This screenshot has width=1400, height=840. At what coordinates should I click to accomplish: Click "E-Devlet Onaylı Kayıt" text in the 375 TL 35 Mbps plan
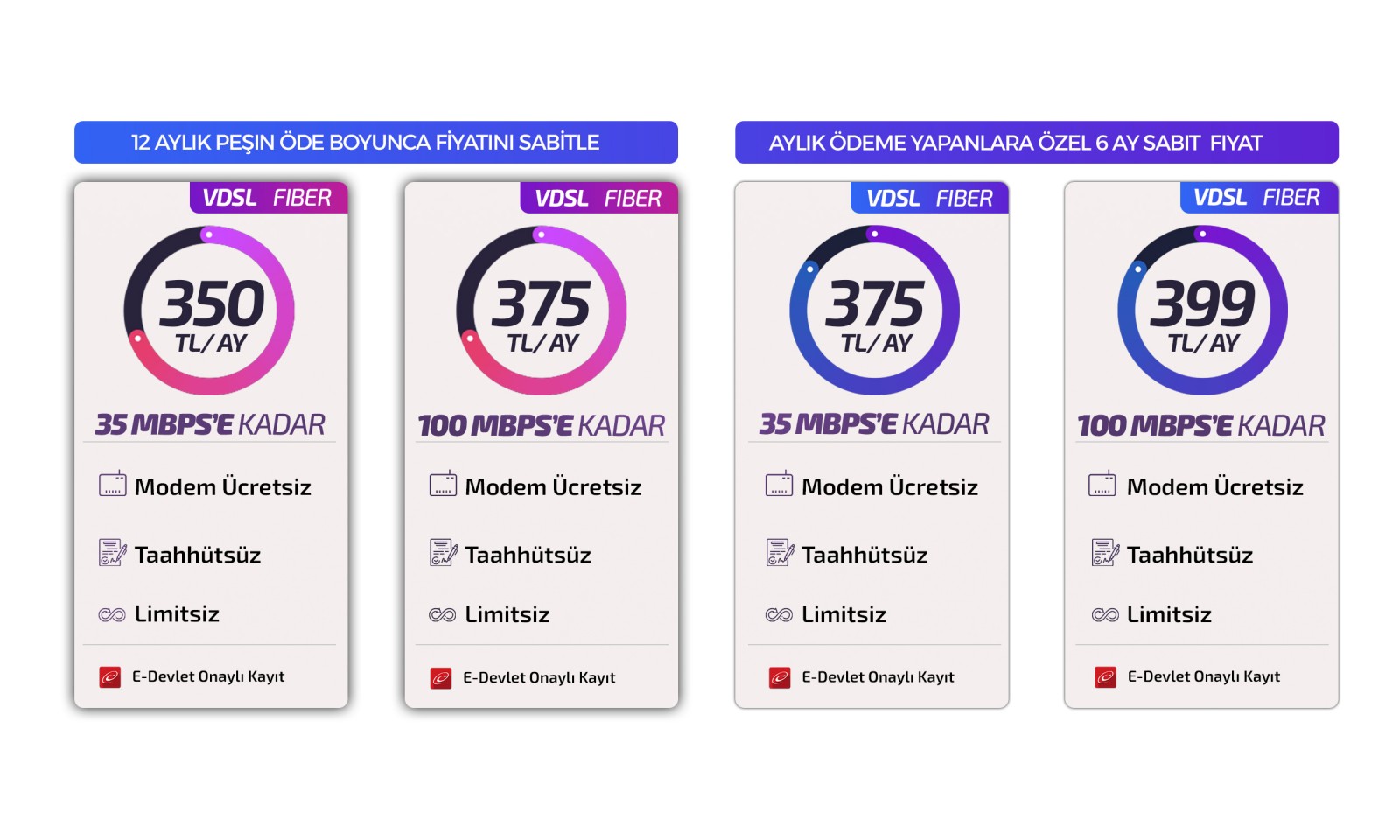pyautogui.click(x=878, y=677)
